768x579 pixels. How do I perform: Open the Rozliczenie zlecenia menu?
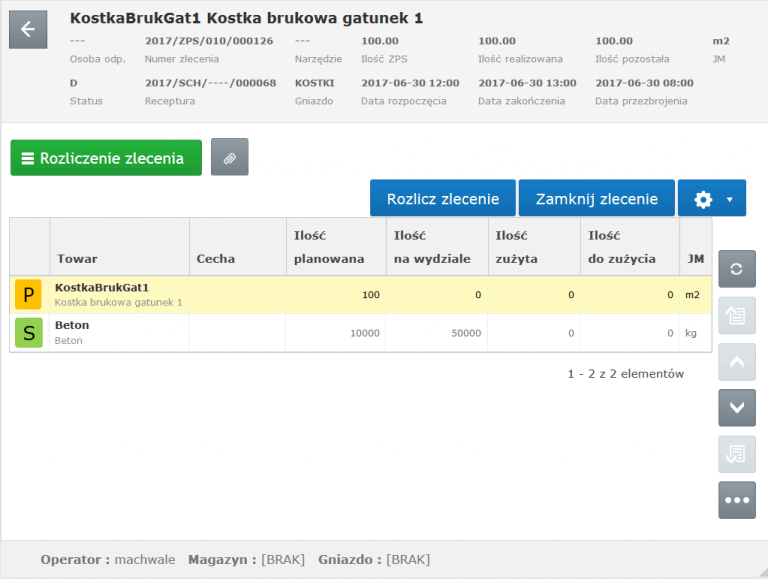tap(106, 158)
